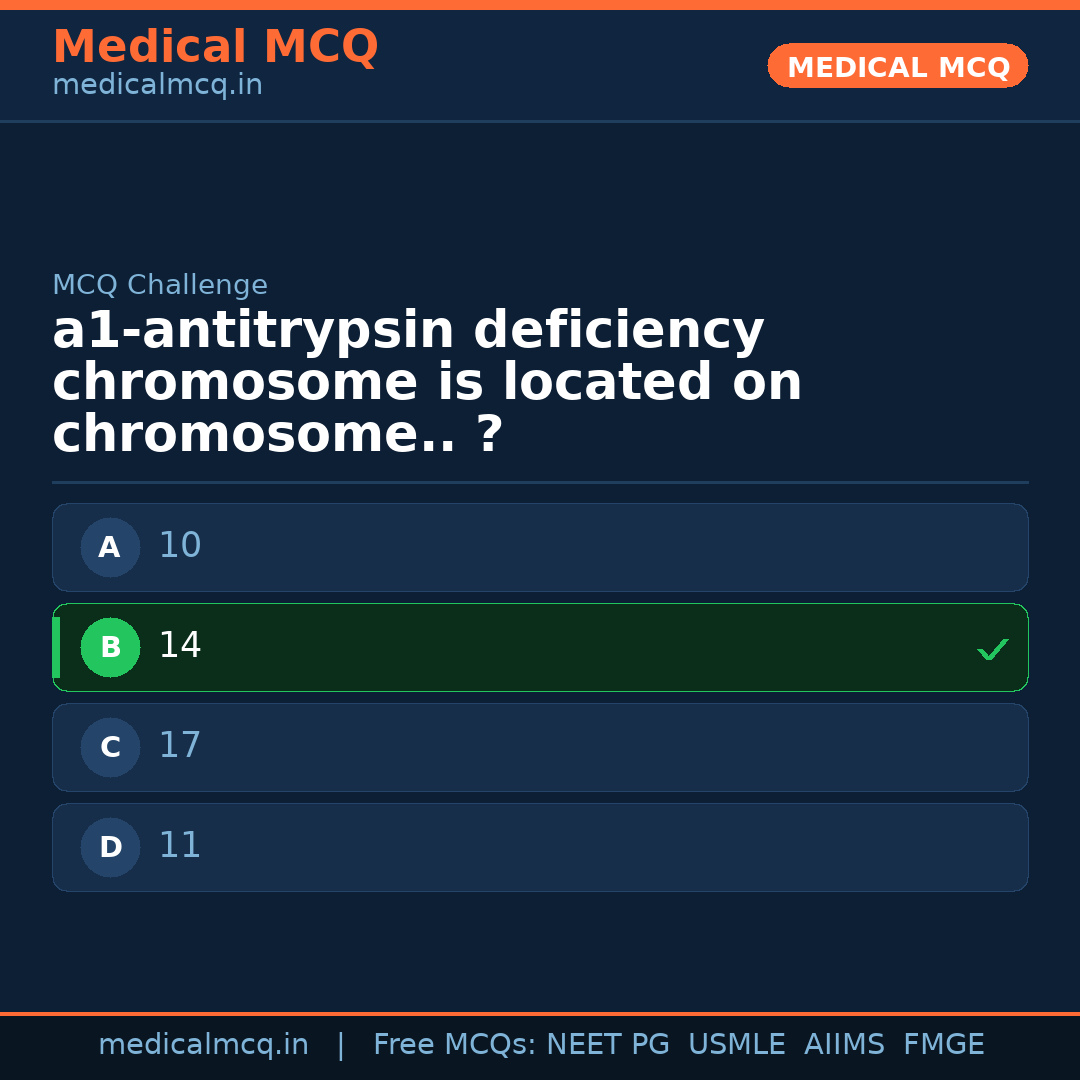The image size is (1080, 1080).
Task: Click the green checkmark on option B
Action: coord(993,650)
